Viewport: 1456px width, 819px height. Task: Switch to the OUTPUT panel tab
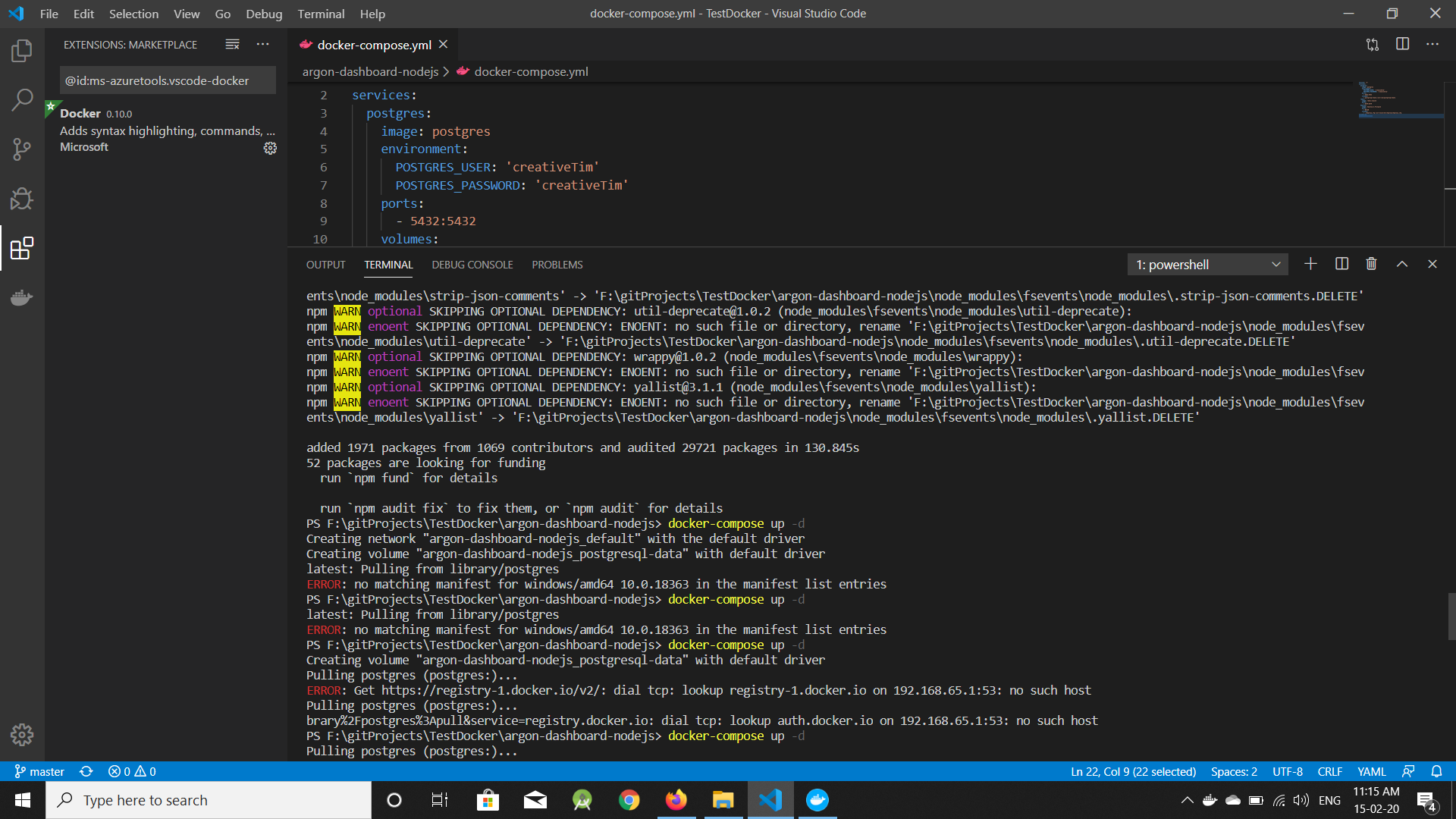325,265
